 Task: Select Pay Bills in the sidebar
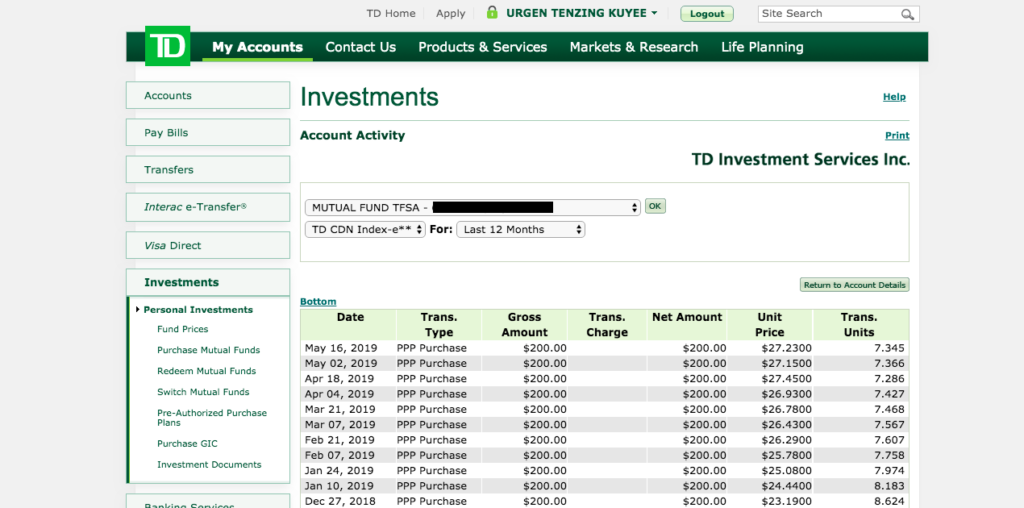208,133
